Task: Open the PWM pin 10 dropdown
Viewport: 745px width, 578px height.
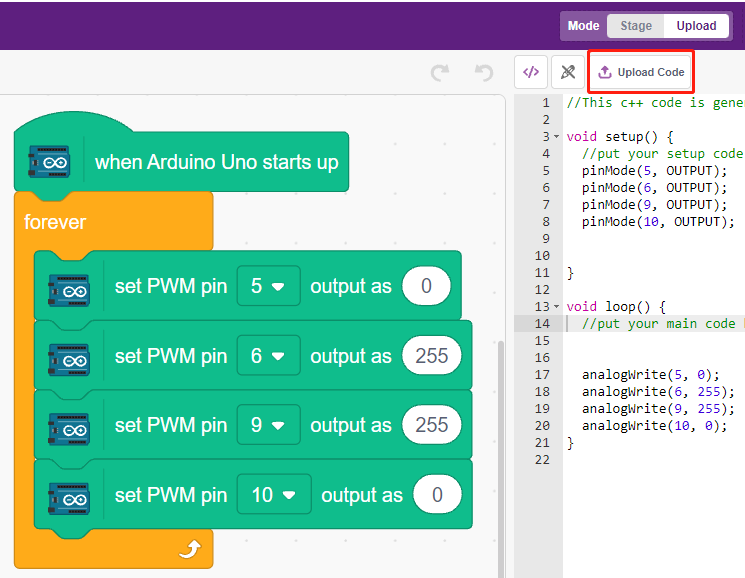Action: [x=274, y=494]
